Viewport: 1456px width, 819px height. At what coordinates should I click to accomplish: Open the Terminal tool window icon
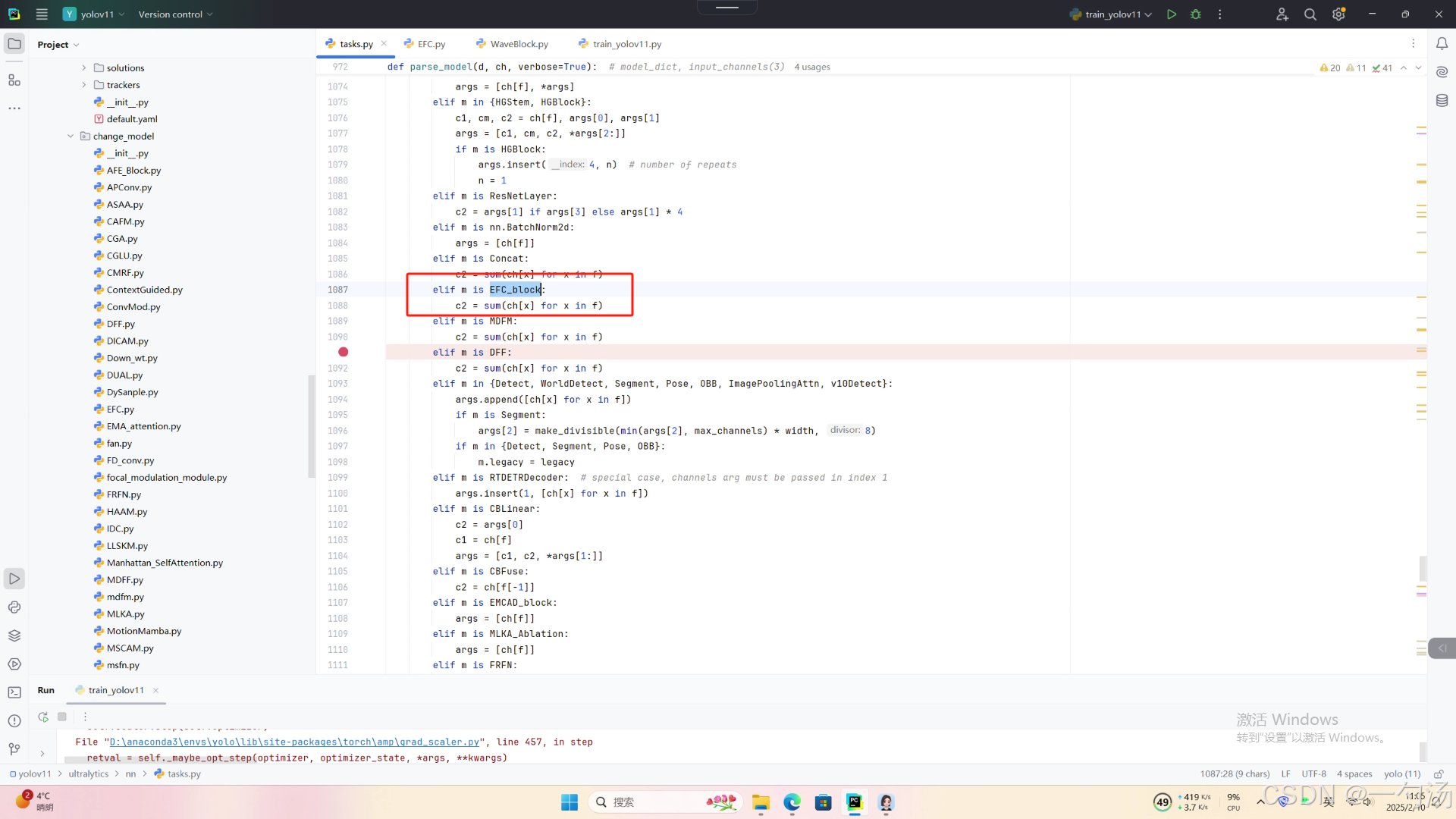(x=14, y=692)
